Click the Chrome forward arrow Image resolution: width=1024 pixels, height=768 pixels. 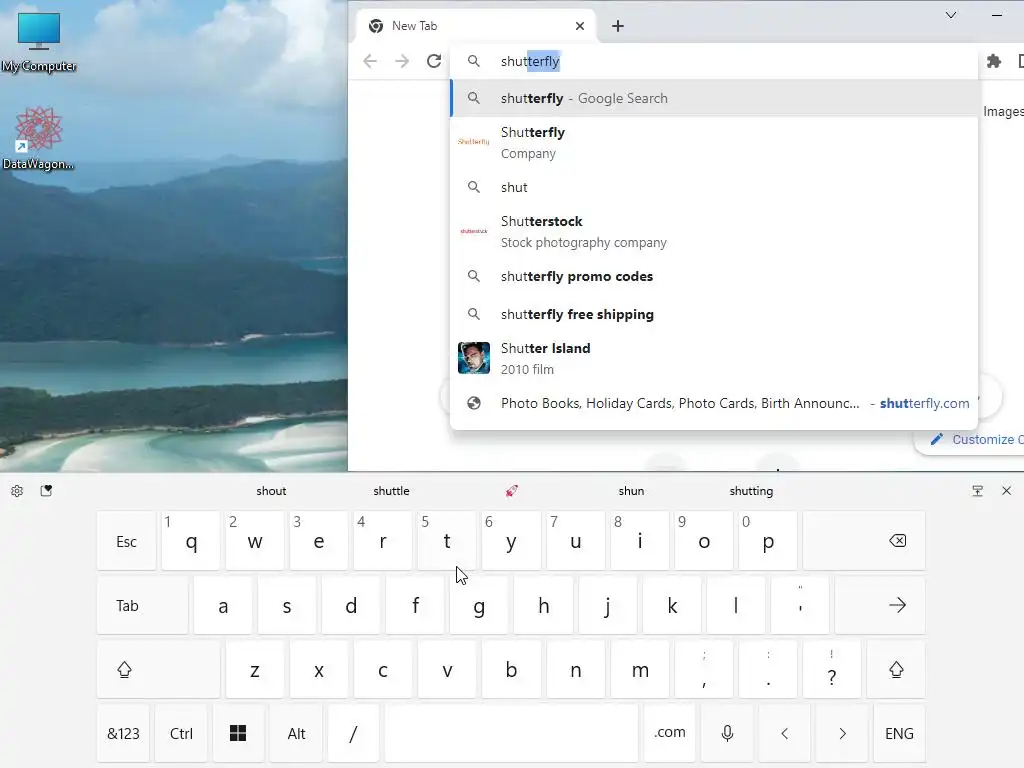pos(402,61)
